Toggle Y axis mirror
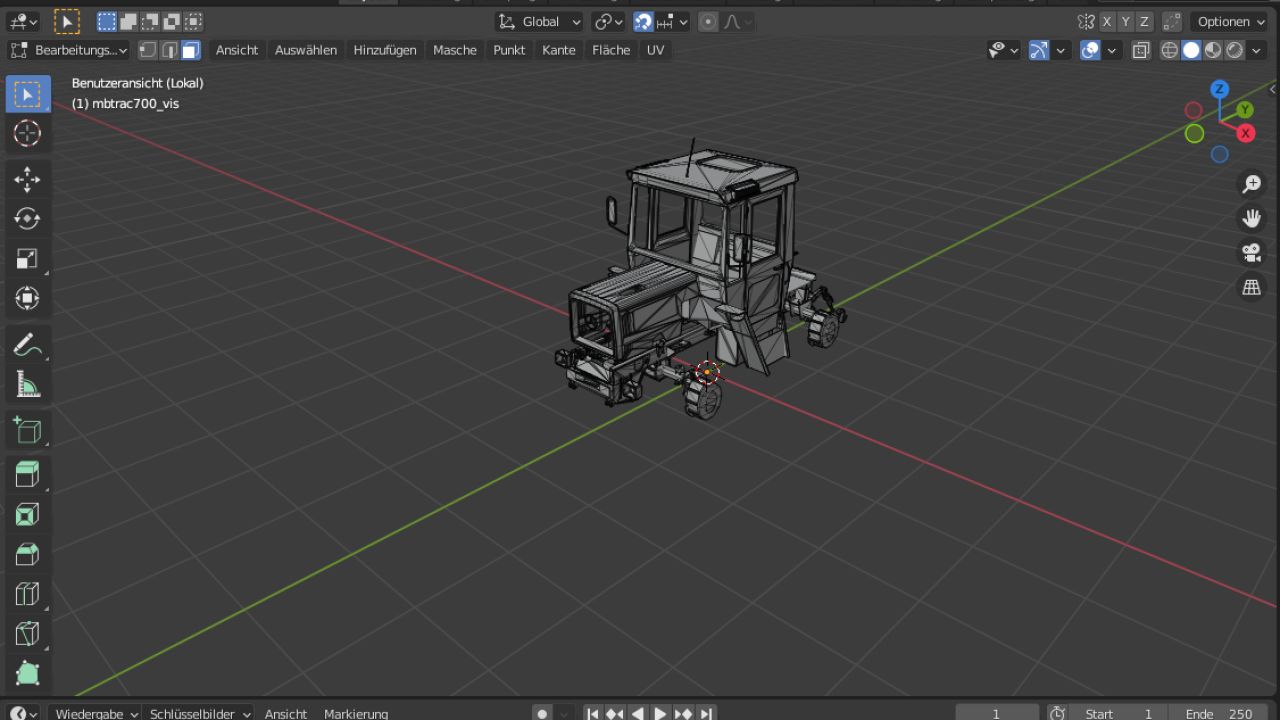The height and width of the screenshot is (720, 1280). click(1126, 21)
